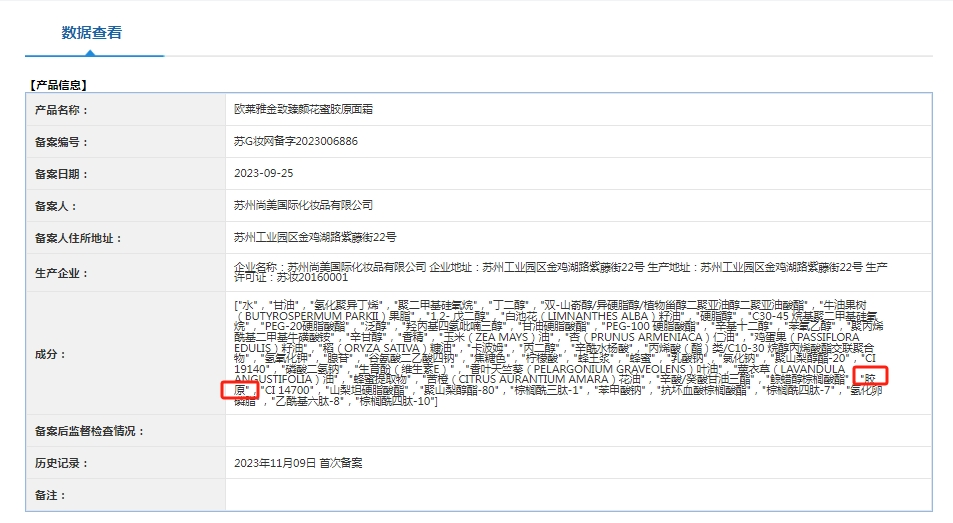The width and height of the screenshot is (953, 523).
Task: Select the 备注 row label
Action: (50, 496)
